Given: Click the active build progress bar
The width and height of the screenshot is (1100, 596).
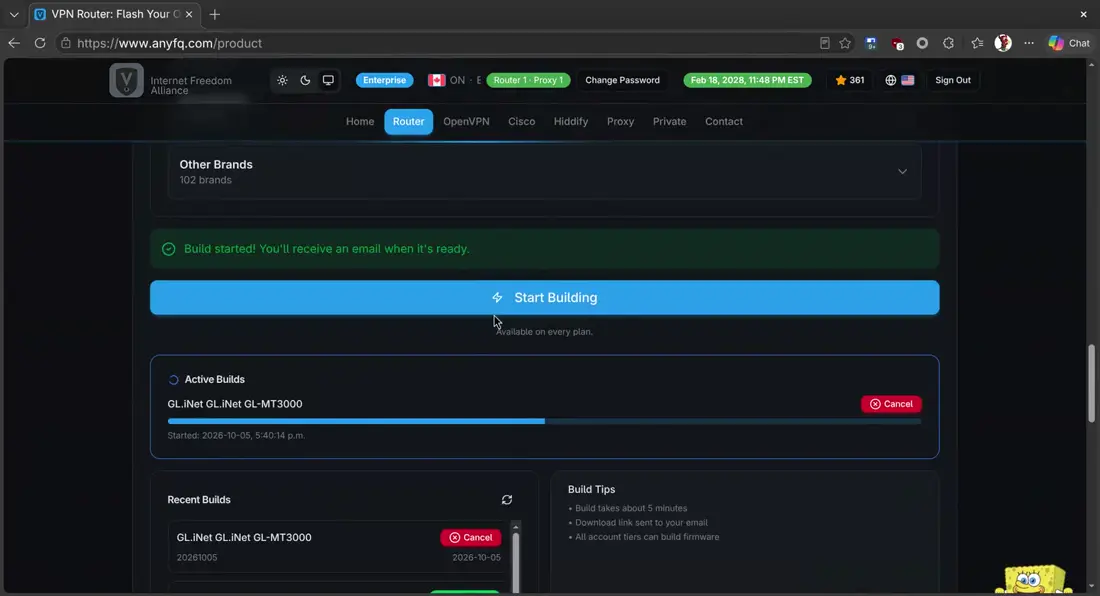Looking at the screenshot, I should 544,421.
